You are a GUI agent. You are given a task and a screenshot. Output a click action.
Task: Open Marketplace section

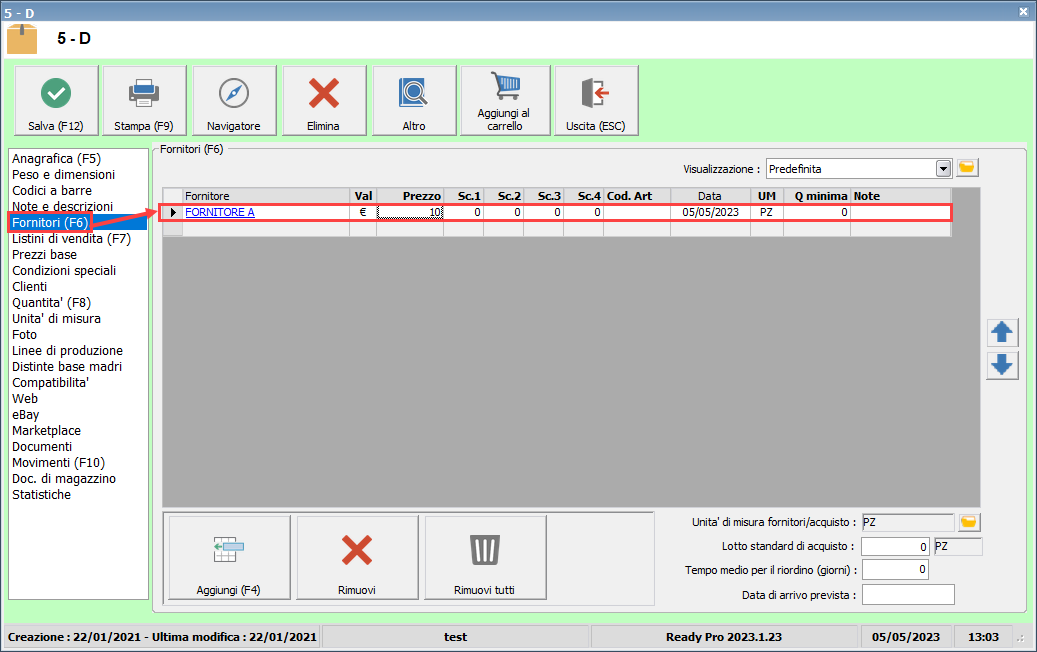[46, 430]
